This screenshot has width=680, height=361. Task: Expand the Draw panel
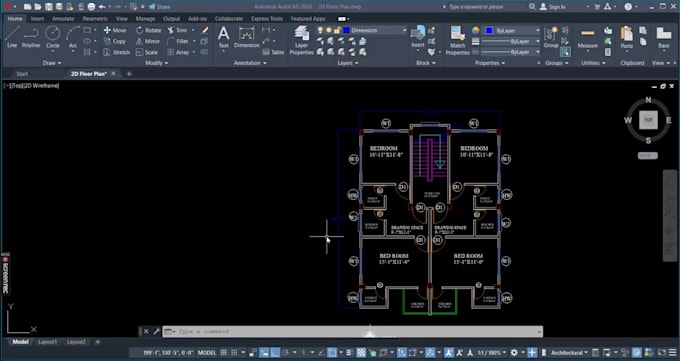pos(52,63)
